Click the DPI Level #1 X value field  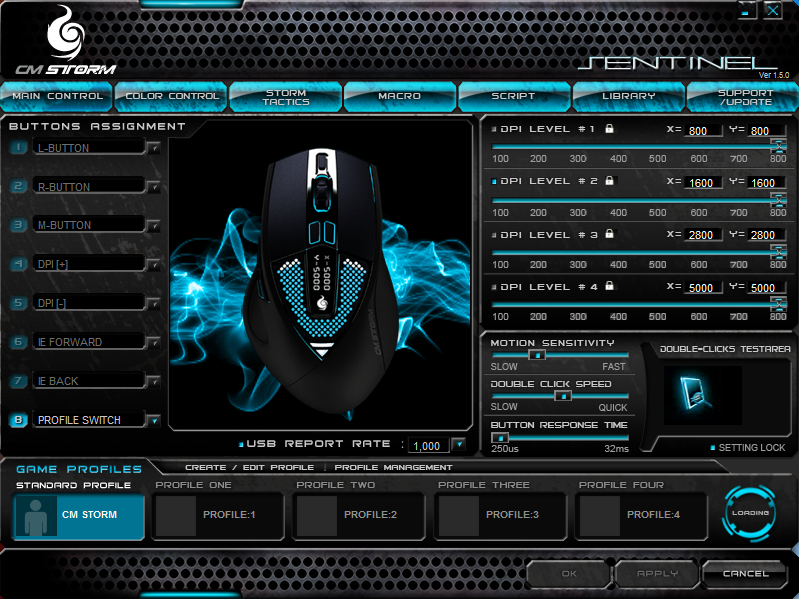pos(703,130)
